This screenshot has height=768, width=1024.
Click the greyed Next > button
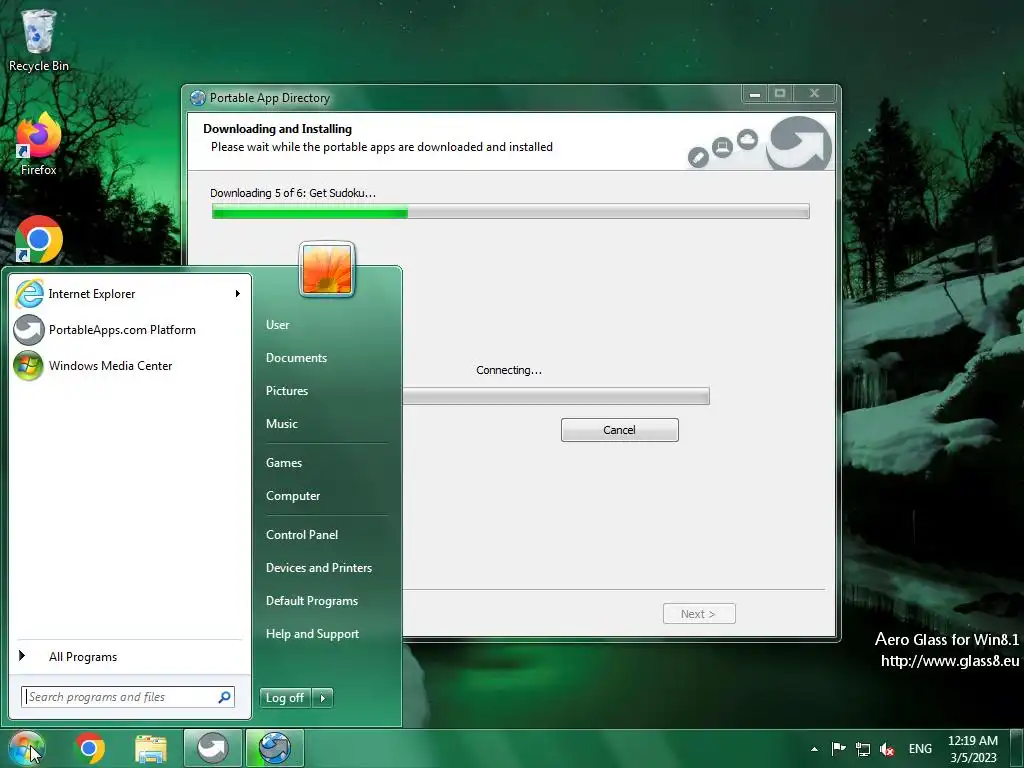point(699,614)
